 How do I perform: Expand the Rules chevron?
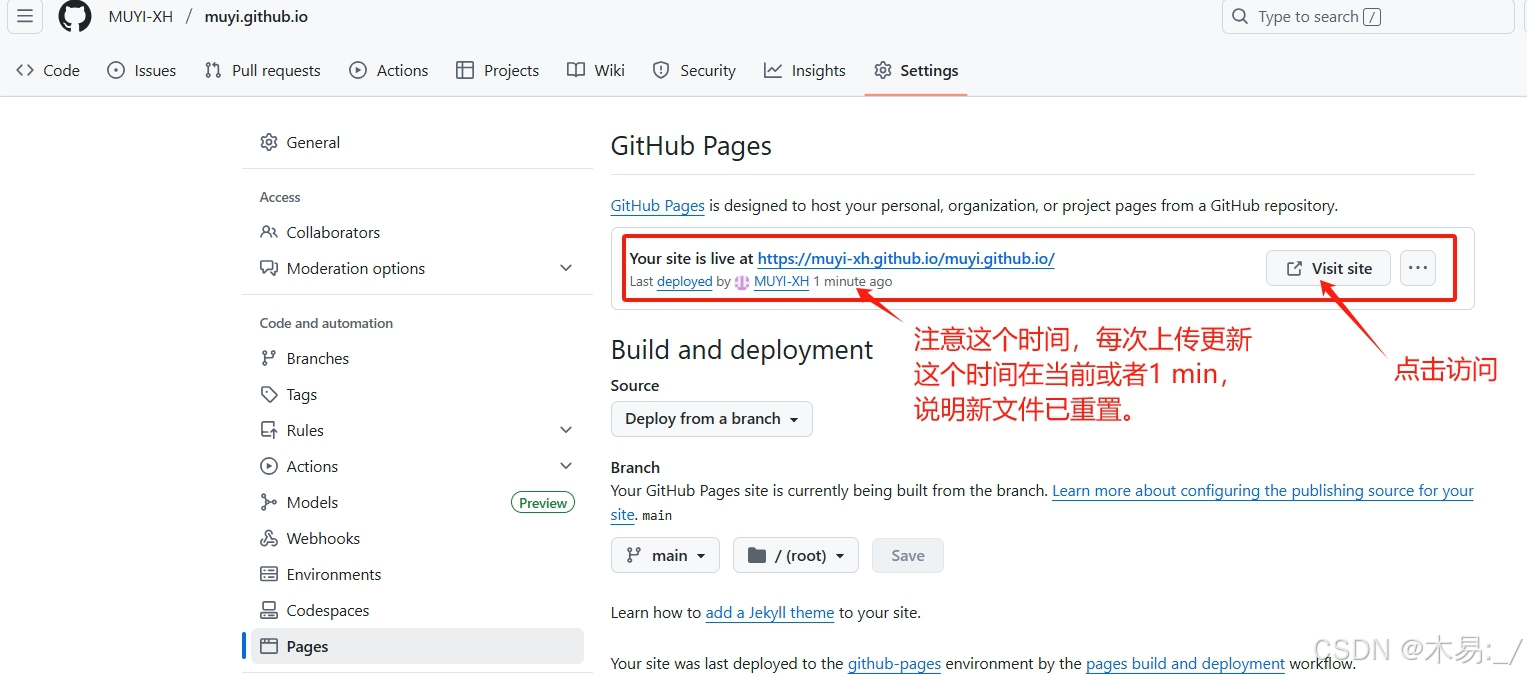(566, 430)
